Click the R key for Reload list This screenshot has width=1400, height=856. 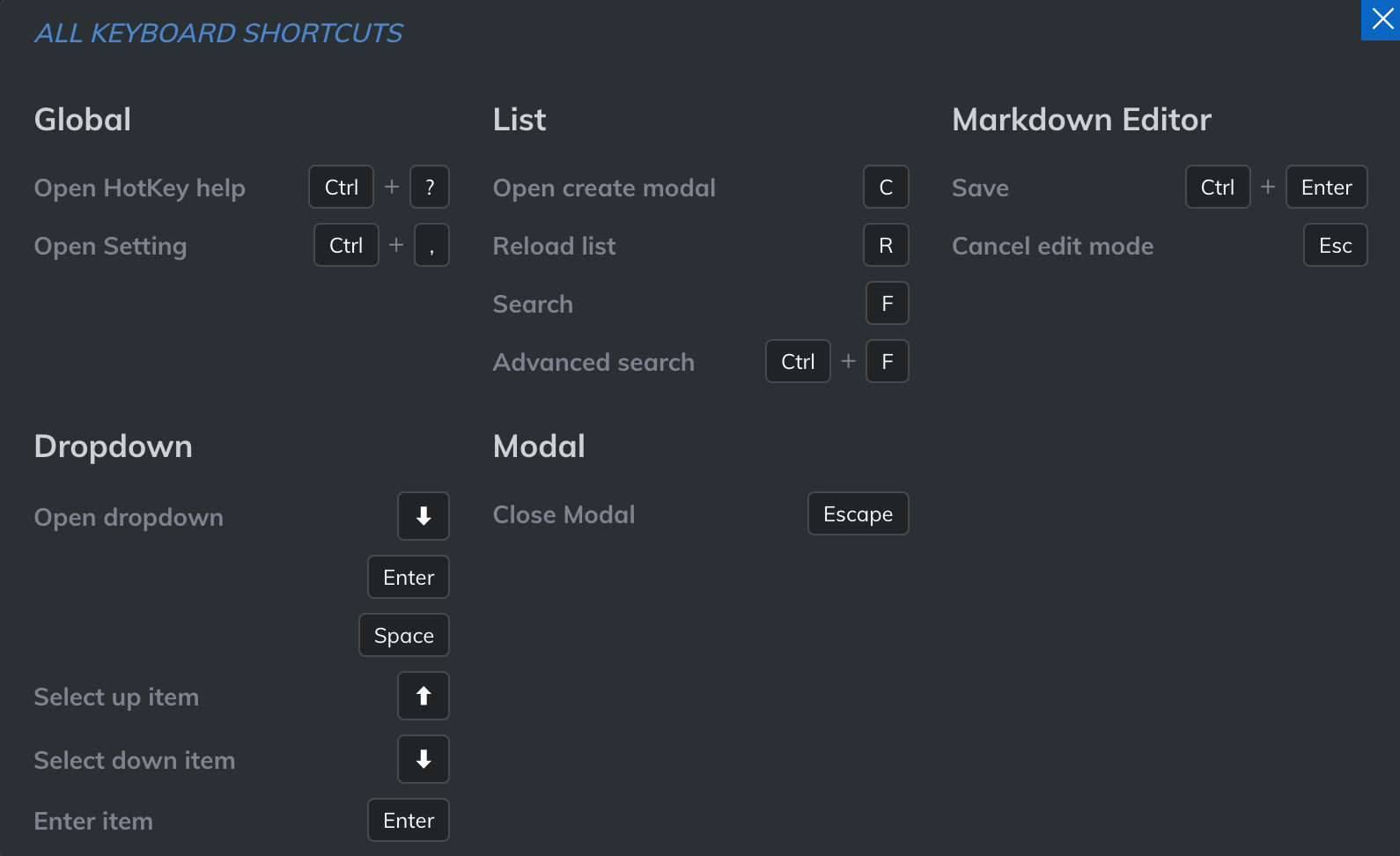click(x=886, y=245)
